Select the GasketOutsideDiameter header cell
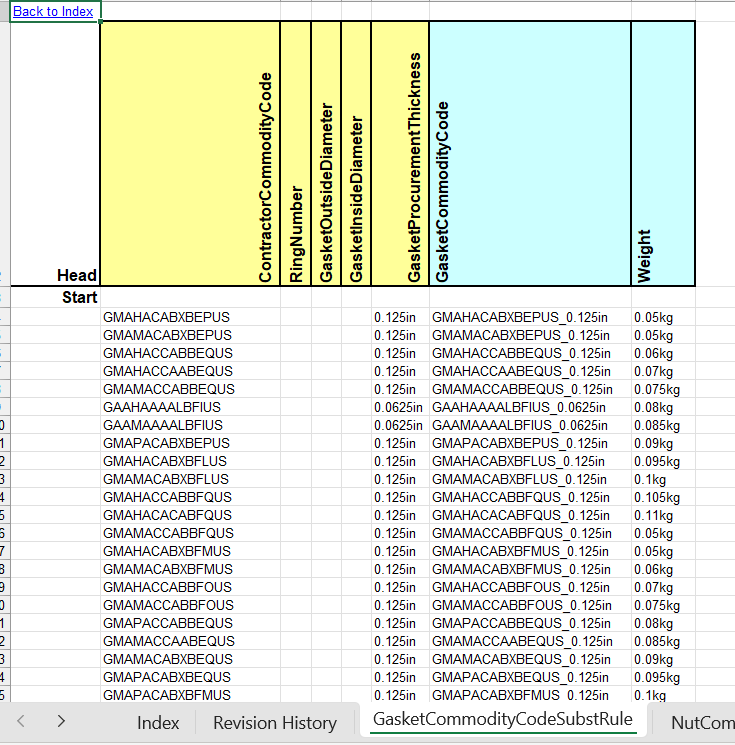 (x=326, y=153)
